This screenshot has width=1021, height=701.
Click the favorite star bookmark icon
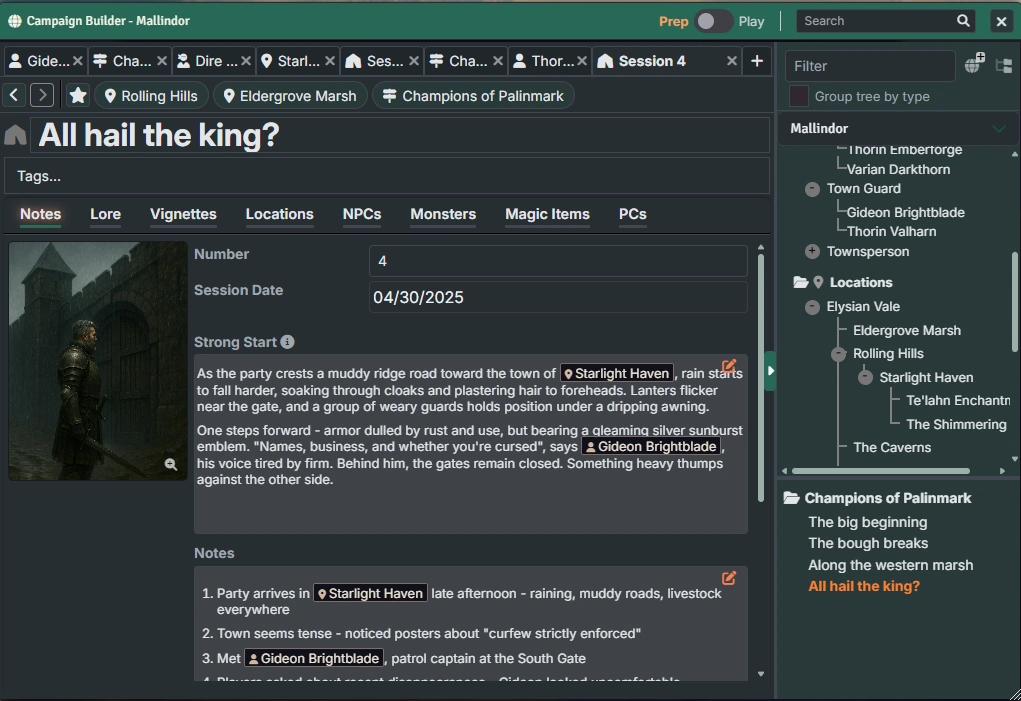tap(78, 96)
